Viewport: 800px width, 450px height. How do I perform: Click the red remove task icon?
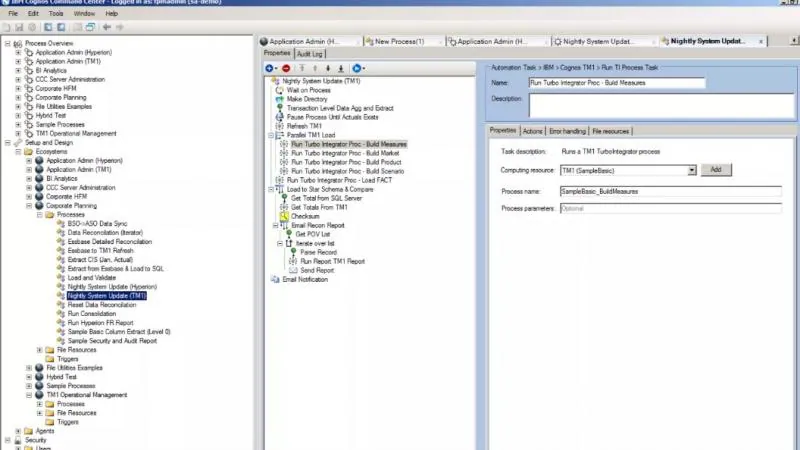[x=286, y=68]
